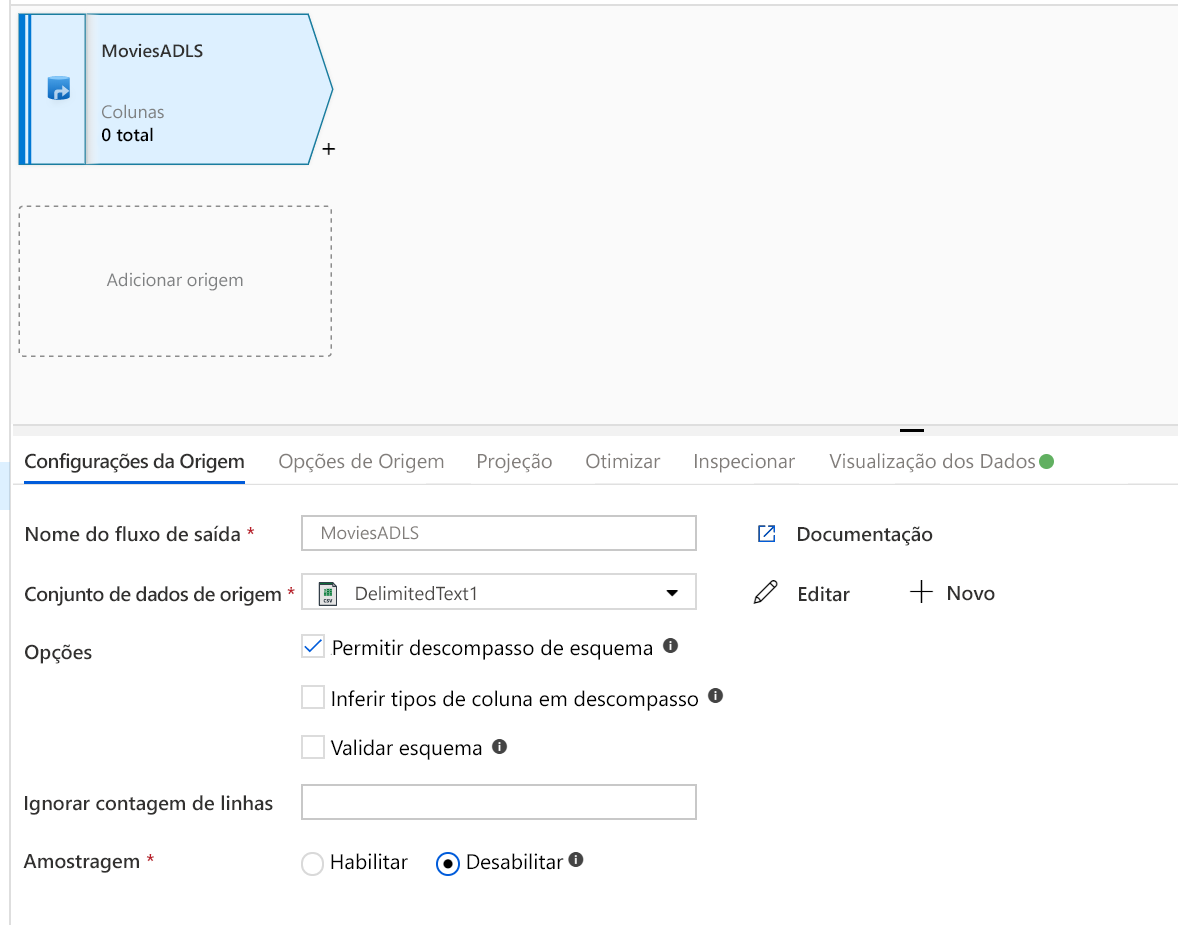
Task: Open the Conjunto de dados de origem dropdown
Action: point(673,592)
